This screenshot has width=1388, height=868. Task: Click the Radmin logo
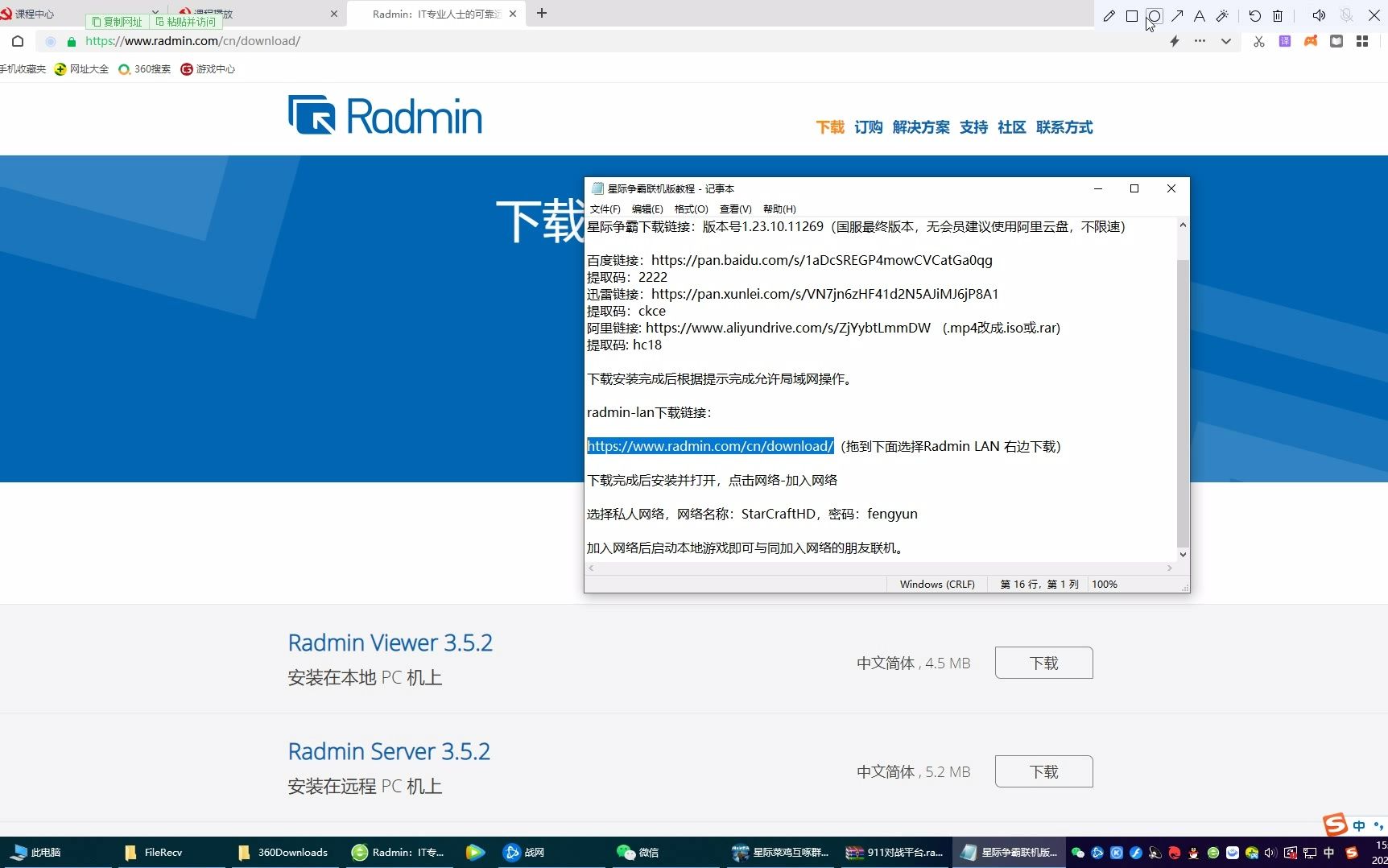point(385,115)
